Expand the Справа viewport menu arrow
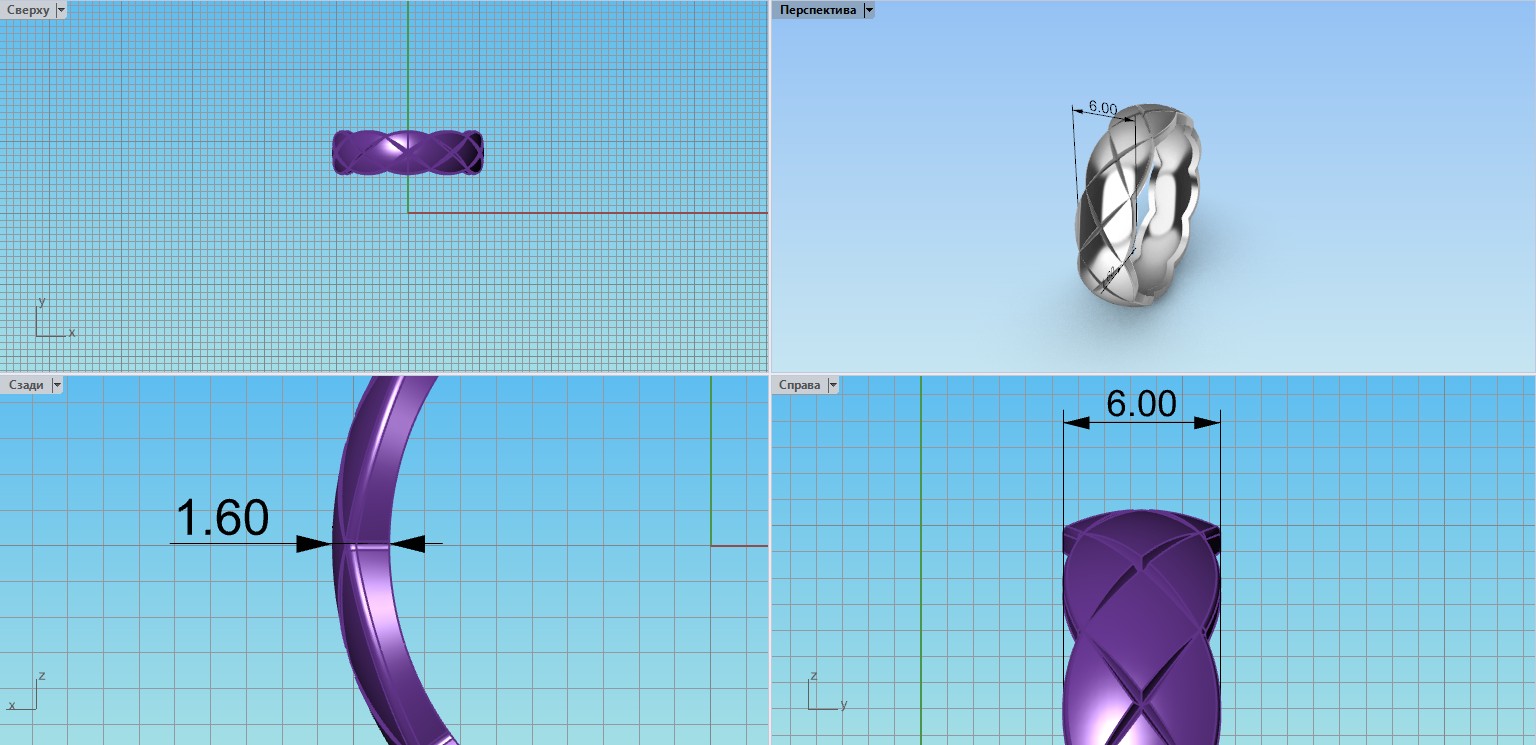The image size is (1536, 745). 833,385
